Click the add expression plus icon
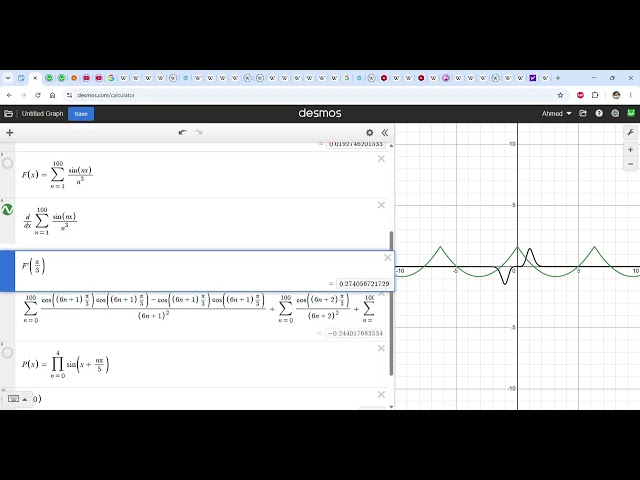This screenshot has width=640, height=480. pos(10,133)
